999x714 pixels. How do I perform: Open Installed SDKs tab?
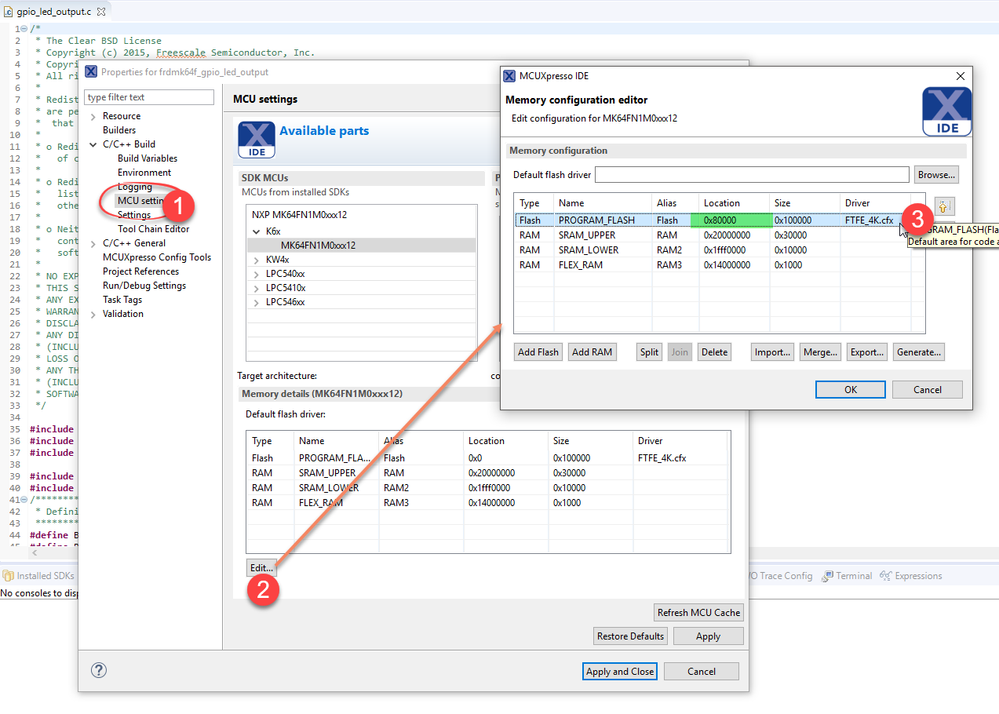point(39,576)
